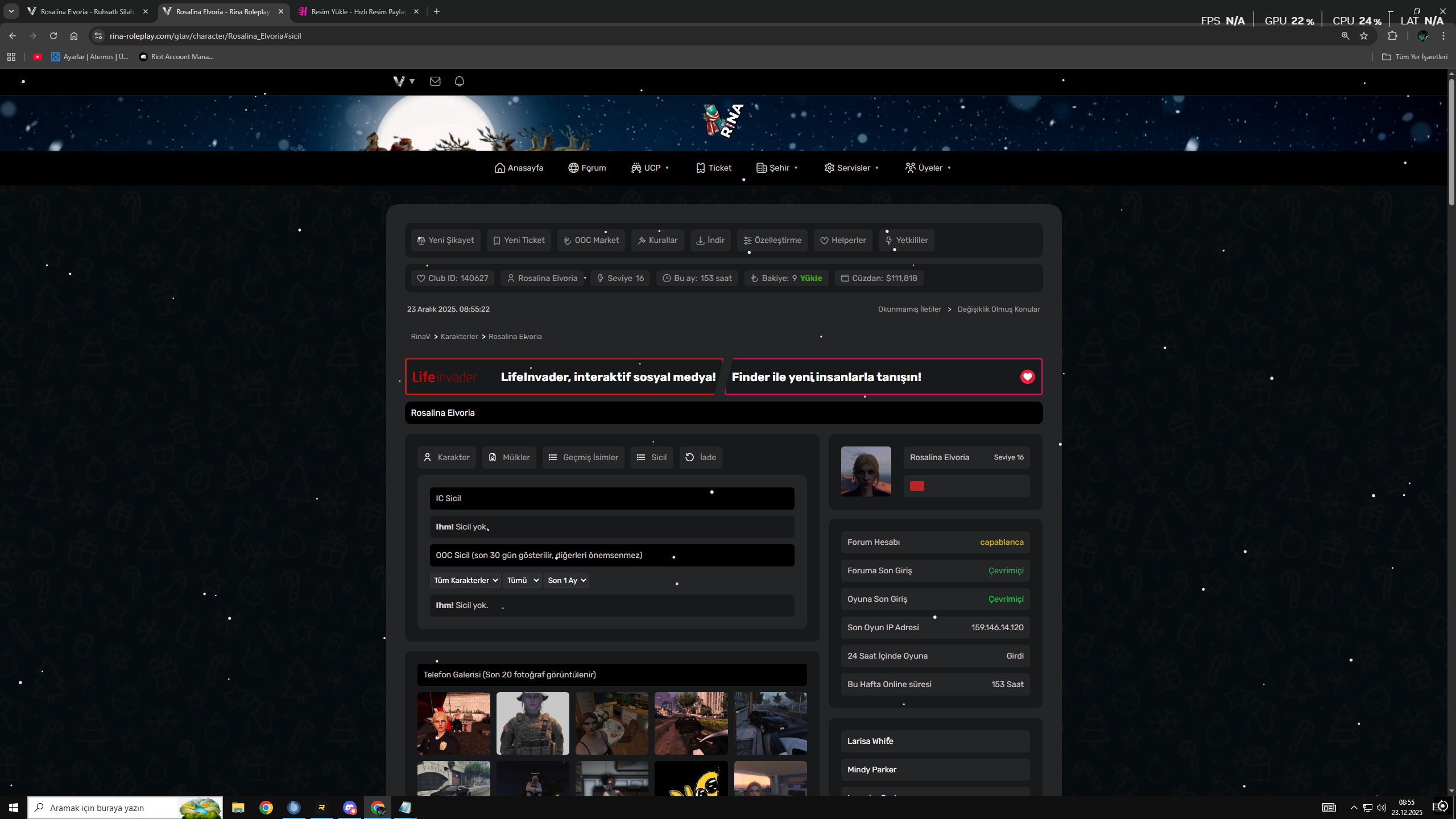Open the Tümü filter dropdown
Image resolution: width=1456 pixels, height=819 pixels.
tap(522, 580)
